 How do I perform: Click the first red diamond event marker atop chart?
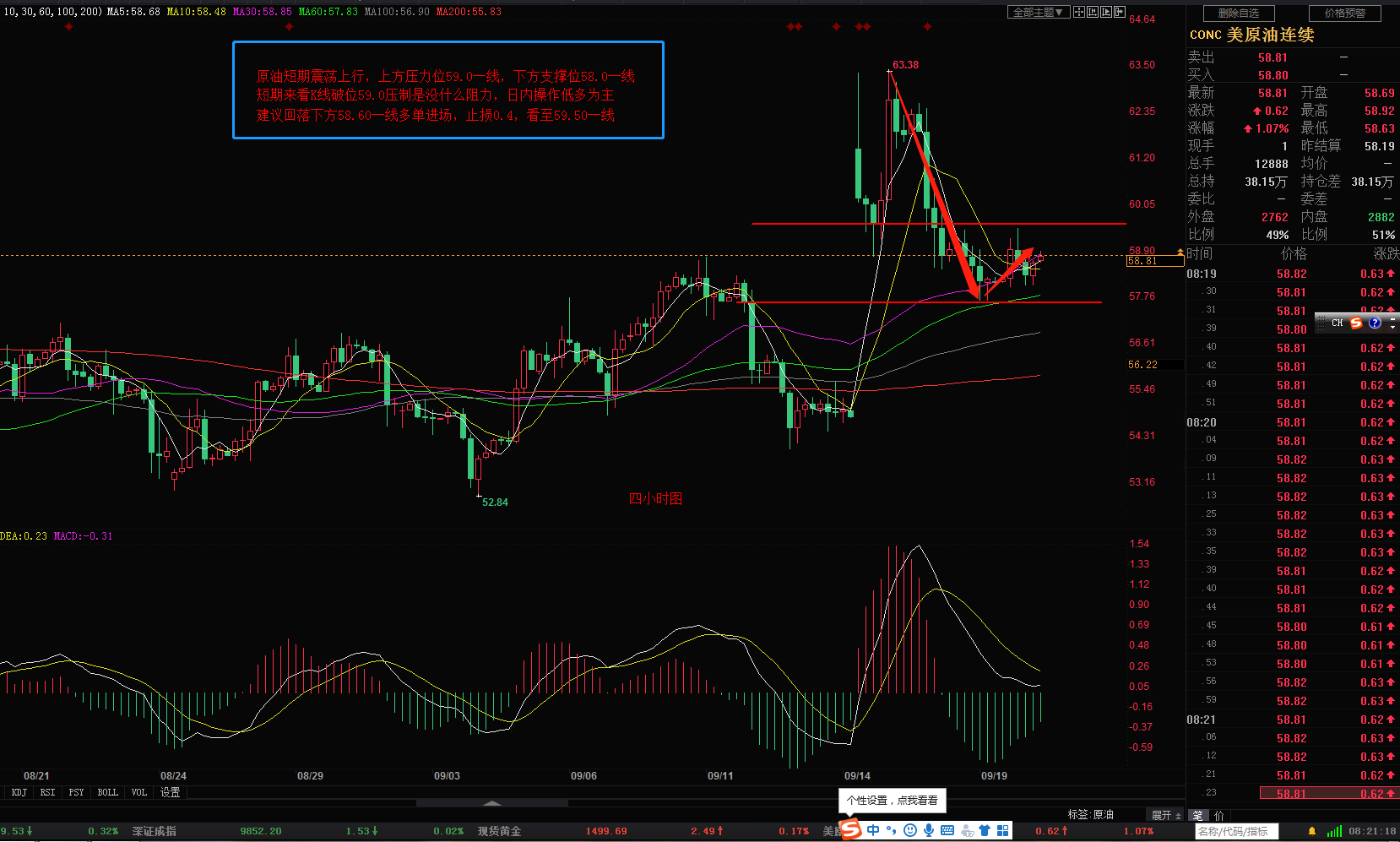tap(68, 27)
